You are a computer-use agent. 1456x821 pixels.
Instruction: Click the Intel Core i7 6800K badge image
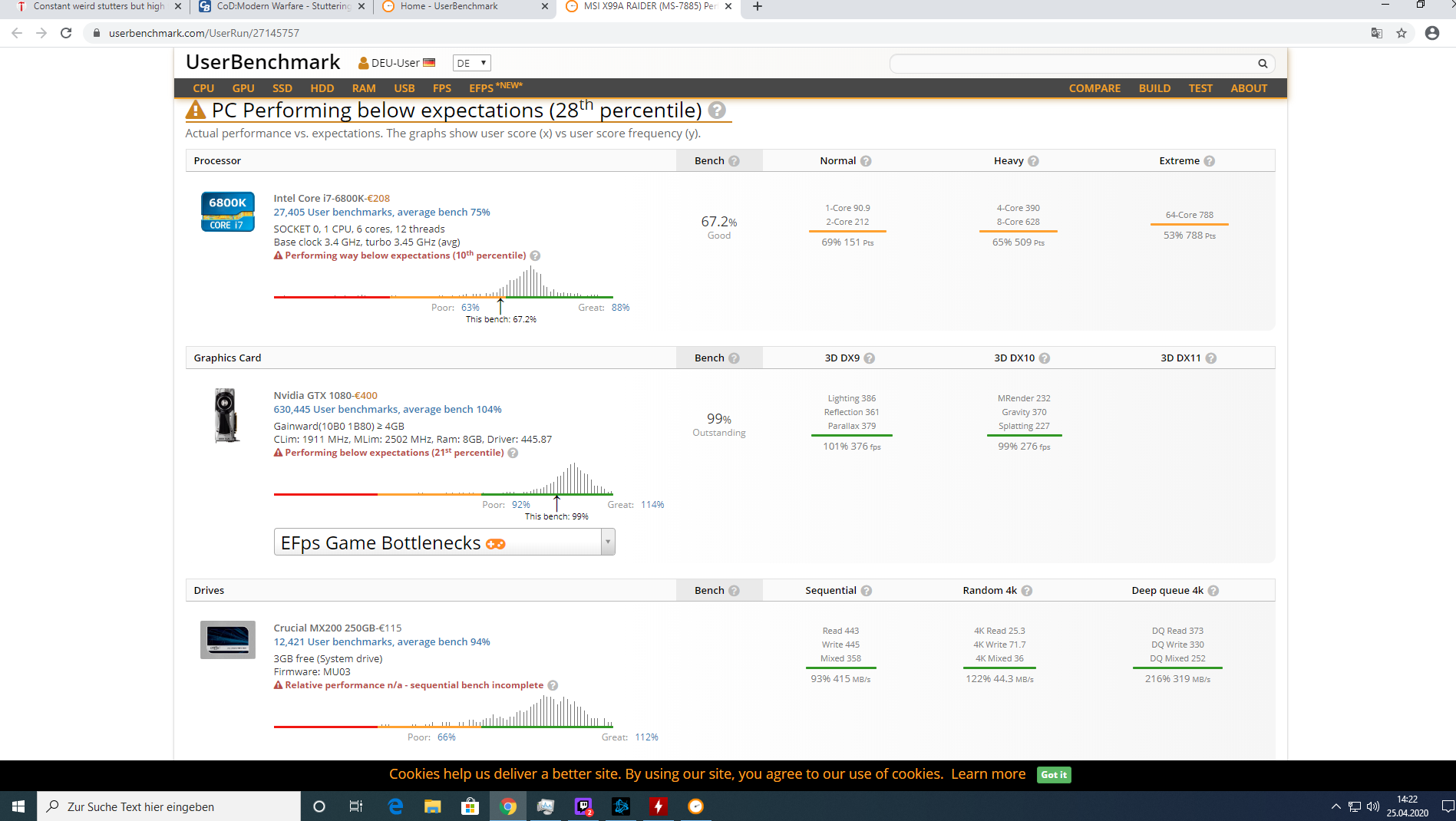pyautogui.click(x=227, y=212)
